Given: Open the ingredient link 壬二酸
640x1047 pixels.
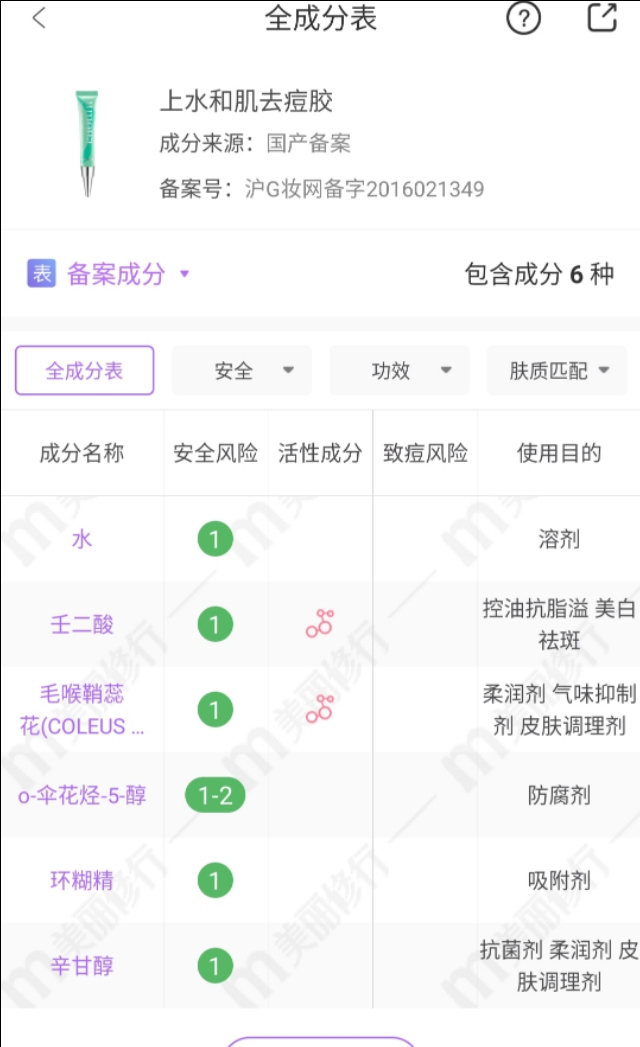Looking at the screenshot, I should pyautogui.click(x=80, y=623).
